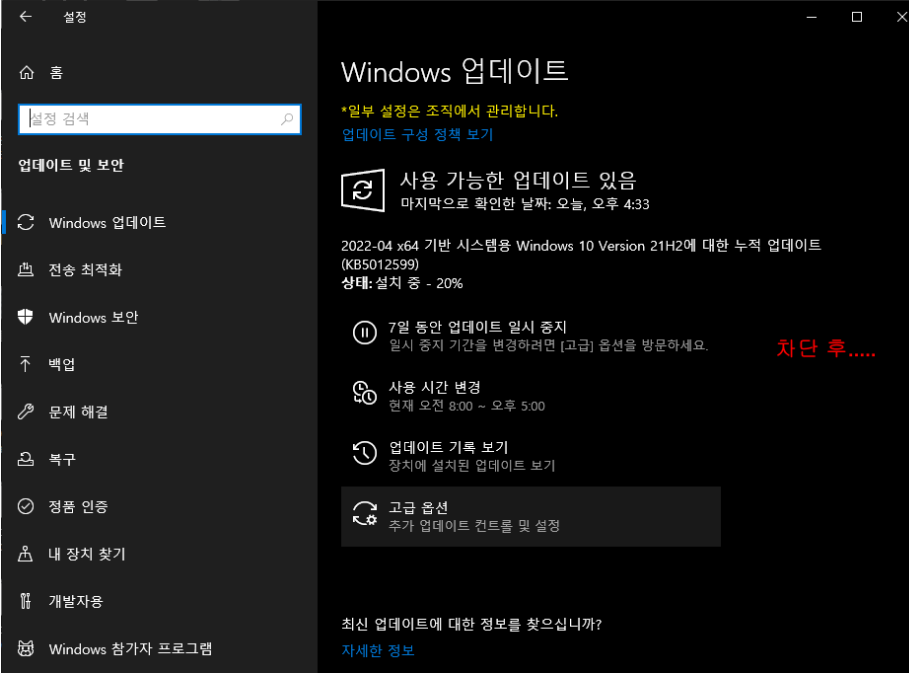Click the KB5012599 update title text
The height and width of the screenshot is (673, 909).
pyautogui.click(x=581, y=255)
